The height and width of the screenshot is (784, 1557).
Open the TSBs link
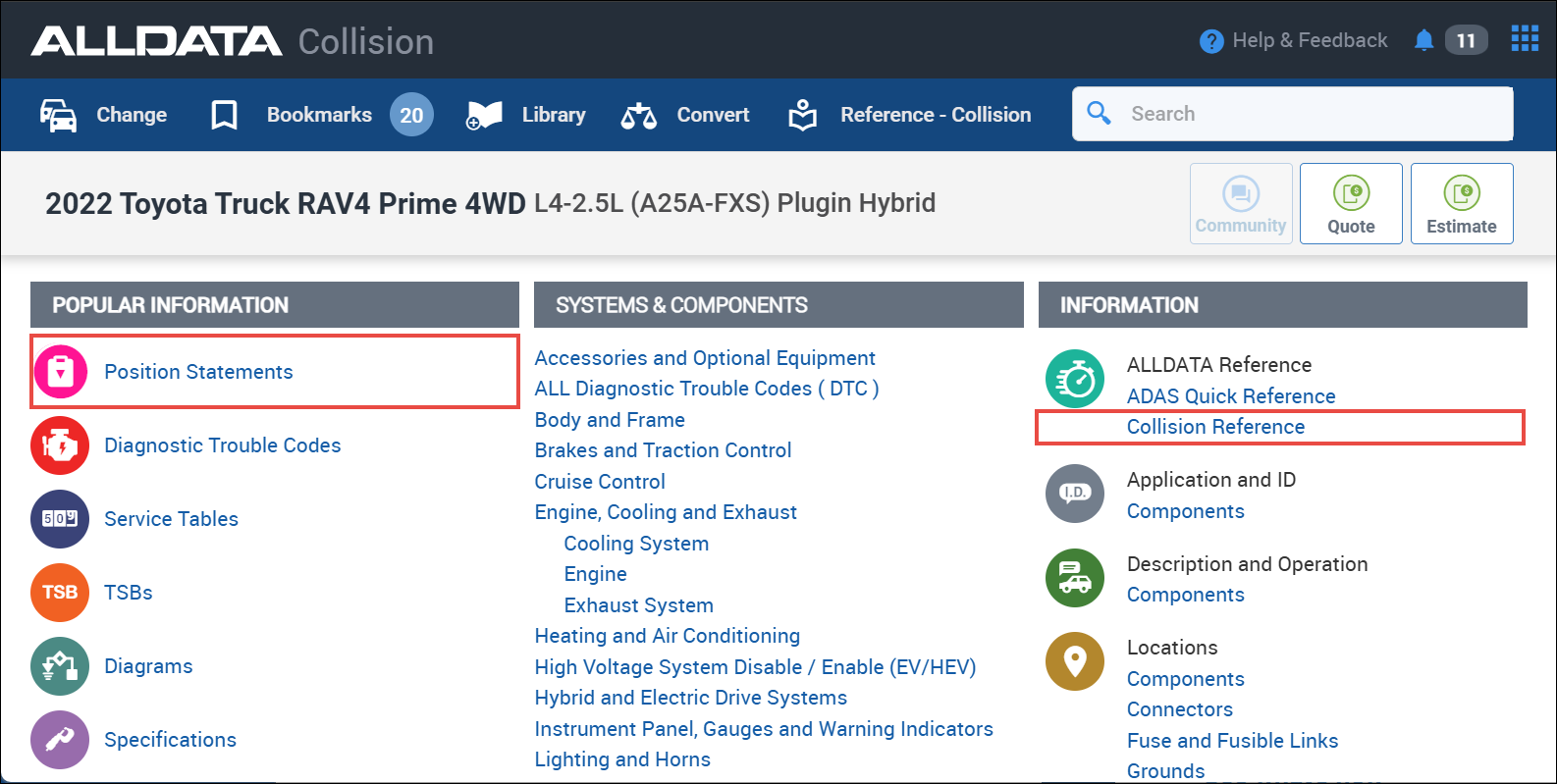(129, 593)
